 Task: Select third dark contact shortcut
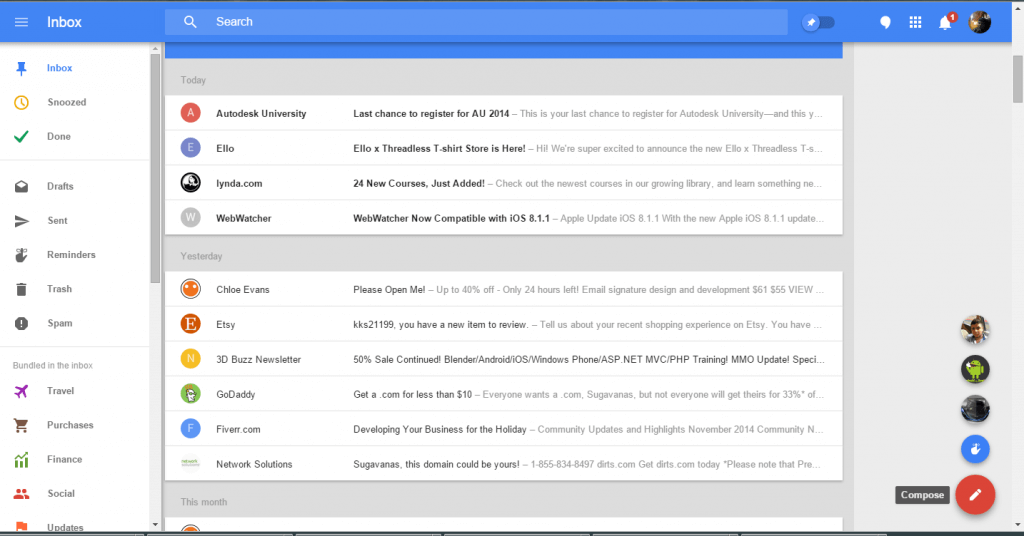pos(975,409)
